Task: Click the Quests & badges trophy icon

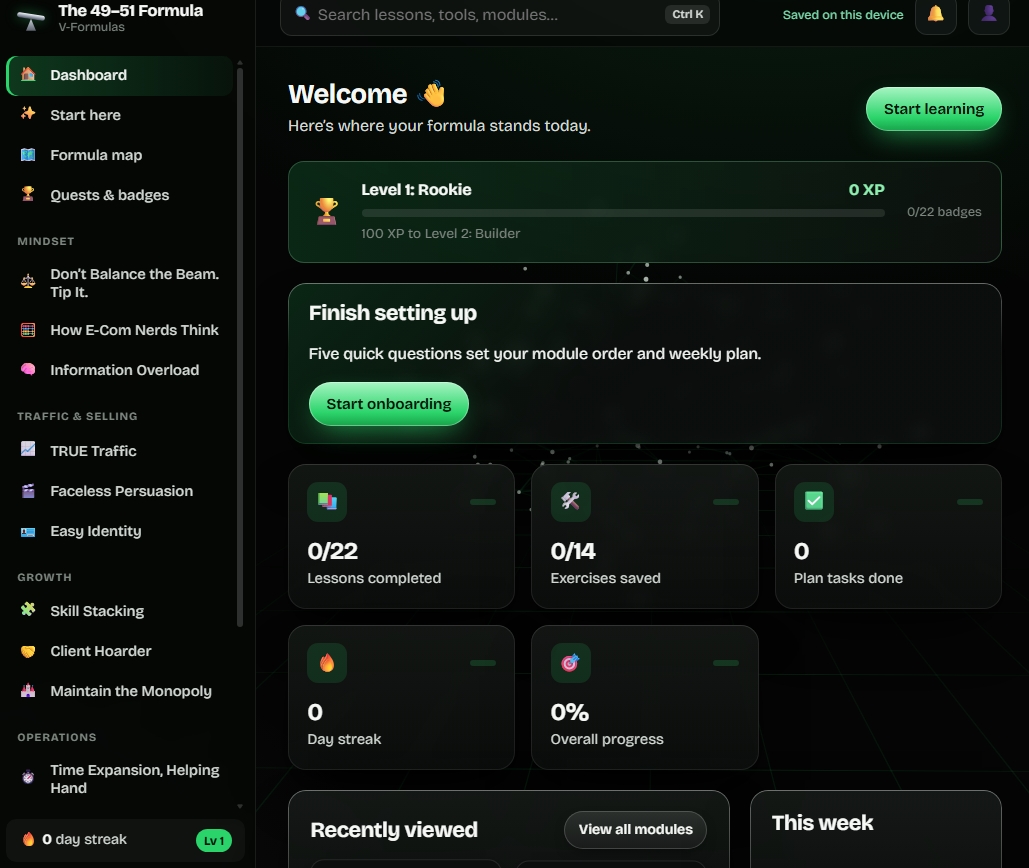Action: pyautogui.click(x=28, y=194)
